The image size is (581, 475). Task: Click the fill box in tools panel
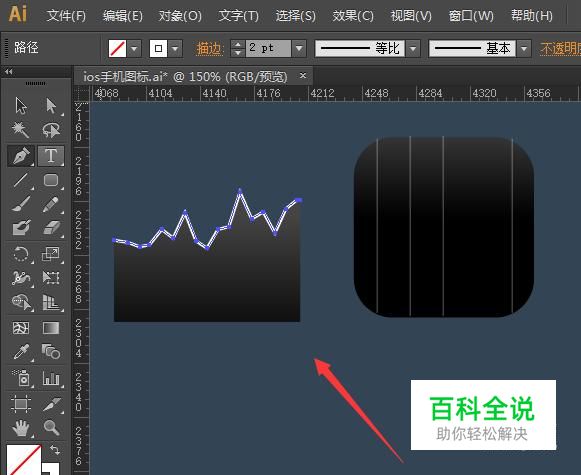tap(23, 459)
